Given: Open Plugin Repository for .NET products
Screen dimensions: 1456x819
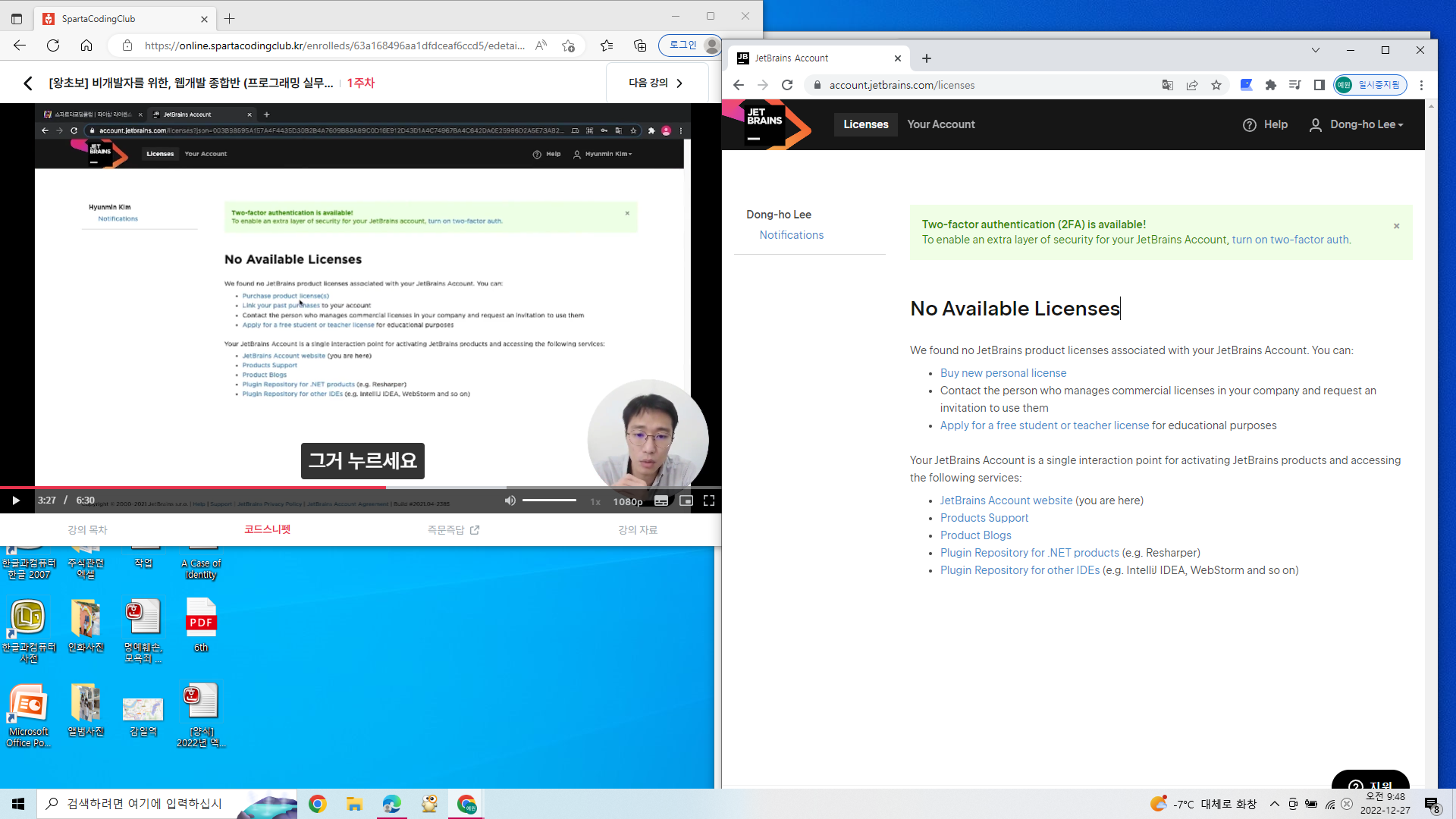Looking at the screenshot, I should (x=1030, y=553).
